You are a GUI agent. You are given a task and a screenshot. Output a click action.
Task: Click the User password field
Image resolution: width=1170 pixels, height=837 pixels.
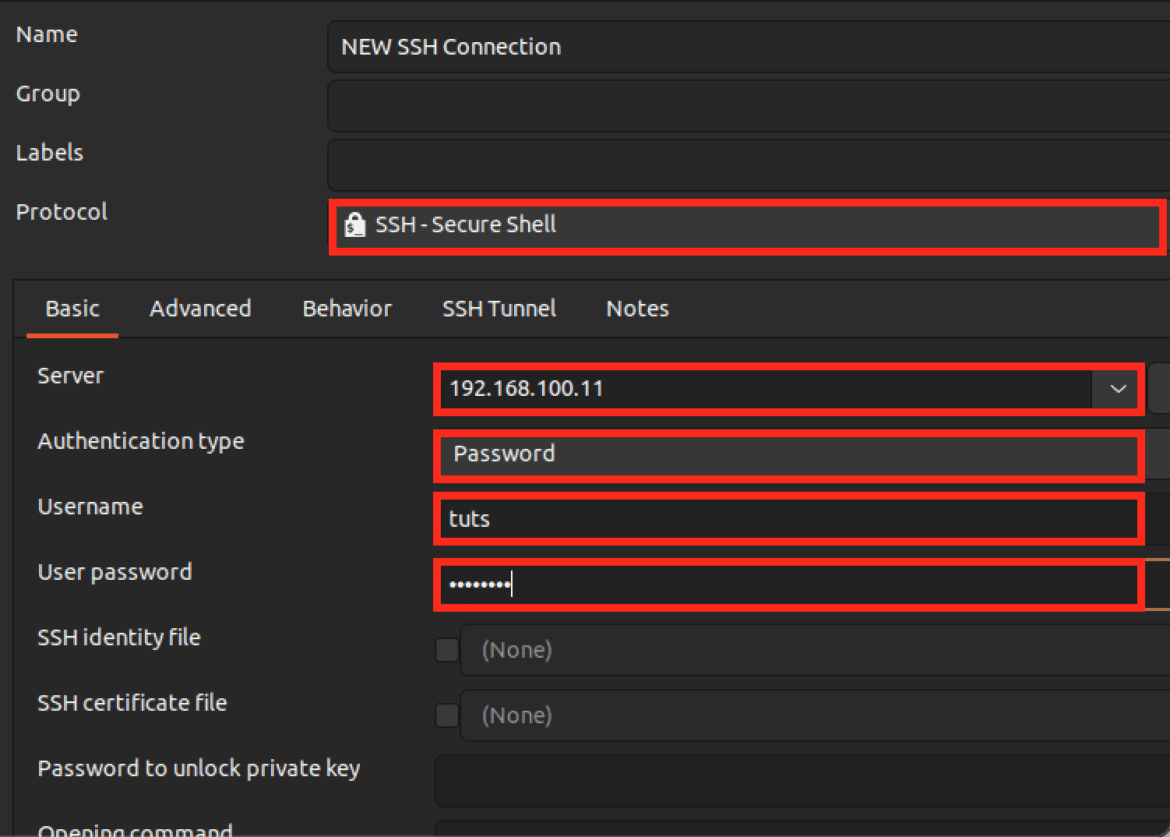tap(788, 585)
